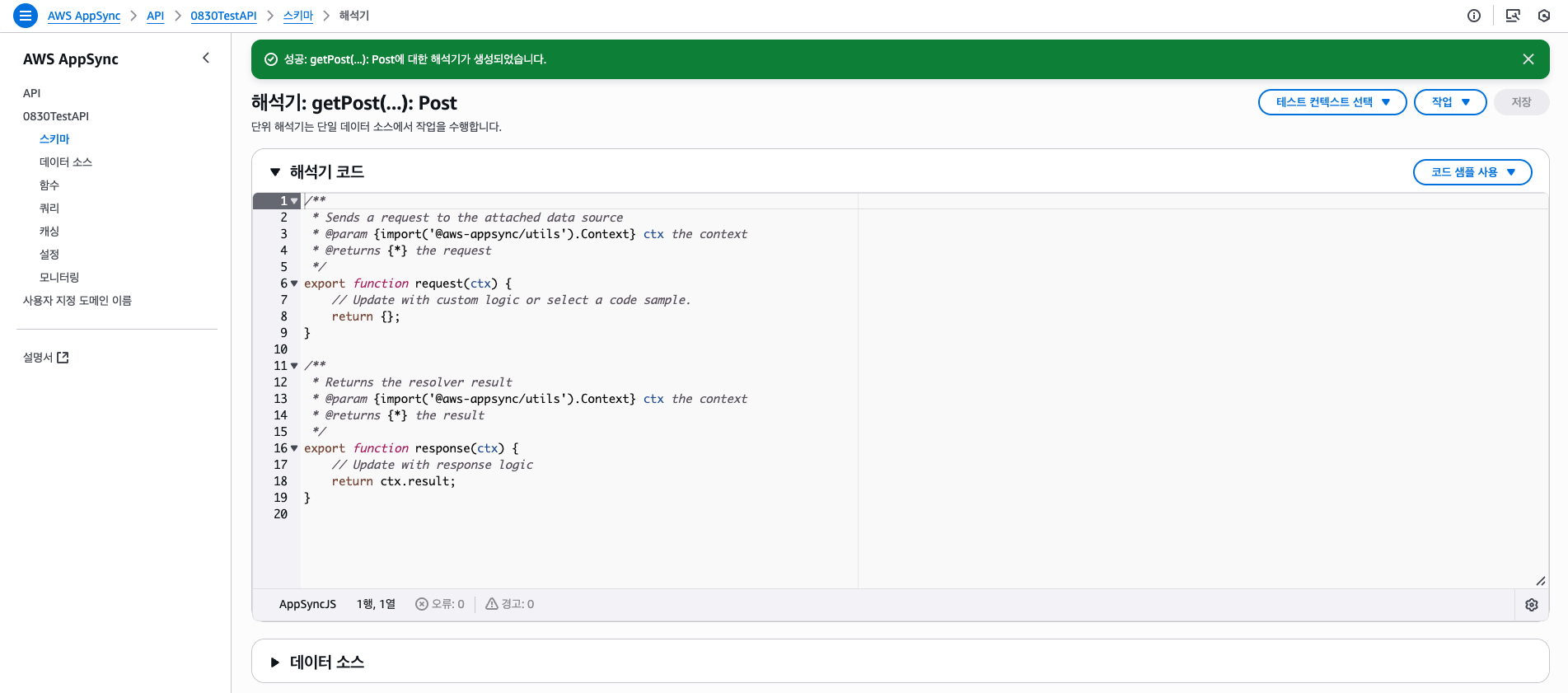Select 데이터 소스 in the sidebar
The height and width of the screenshot is (693, 1568).
tap(66, 162)
